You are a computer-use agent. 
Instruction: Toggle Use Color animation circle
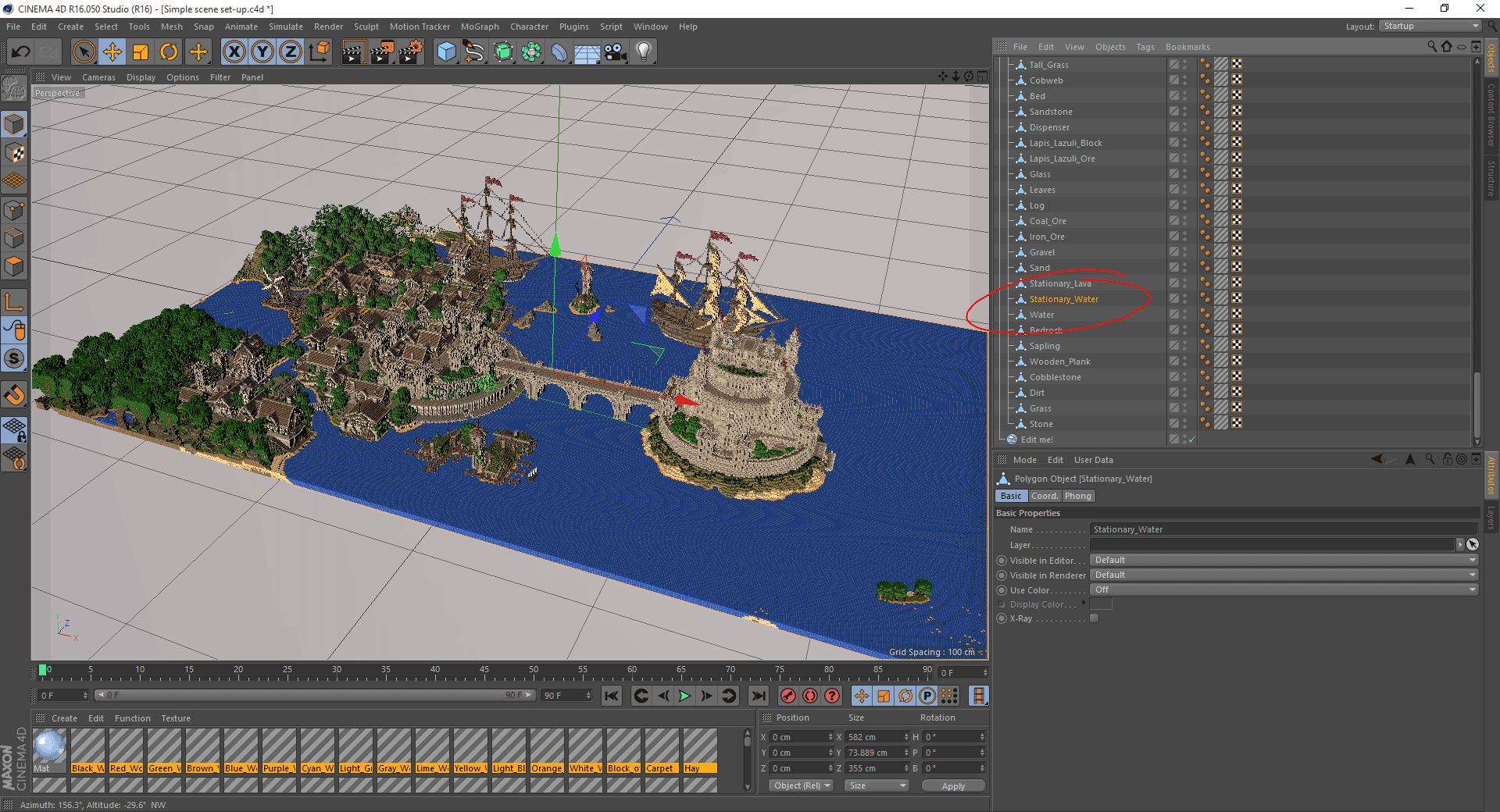[x=1002, y=590]
